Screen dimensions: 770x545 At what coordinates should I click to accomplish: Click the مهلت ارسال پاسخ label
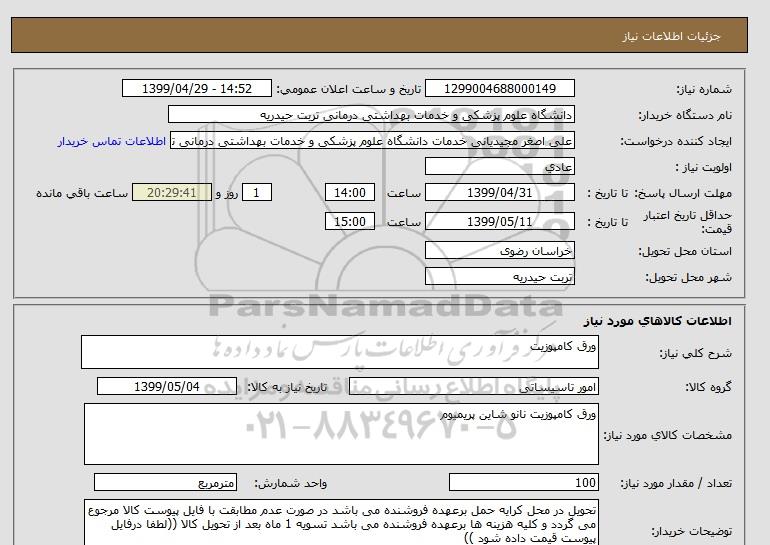tap(685, 193)
